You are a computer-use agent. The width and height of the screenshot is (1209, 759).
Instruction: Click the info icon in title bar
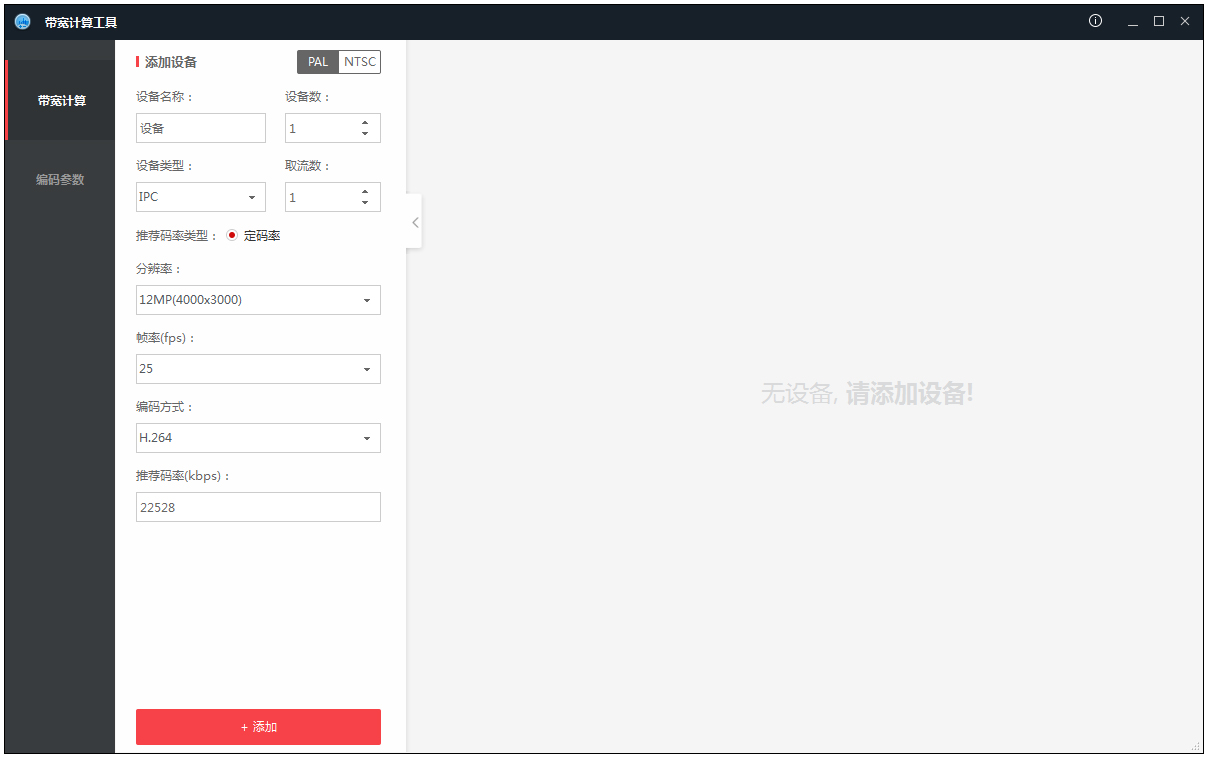click(1095, 21)
